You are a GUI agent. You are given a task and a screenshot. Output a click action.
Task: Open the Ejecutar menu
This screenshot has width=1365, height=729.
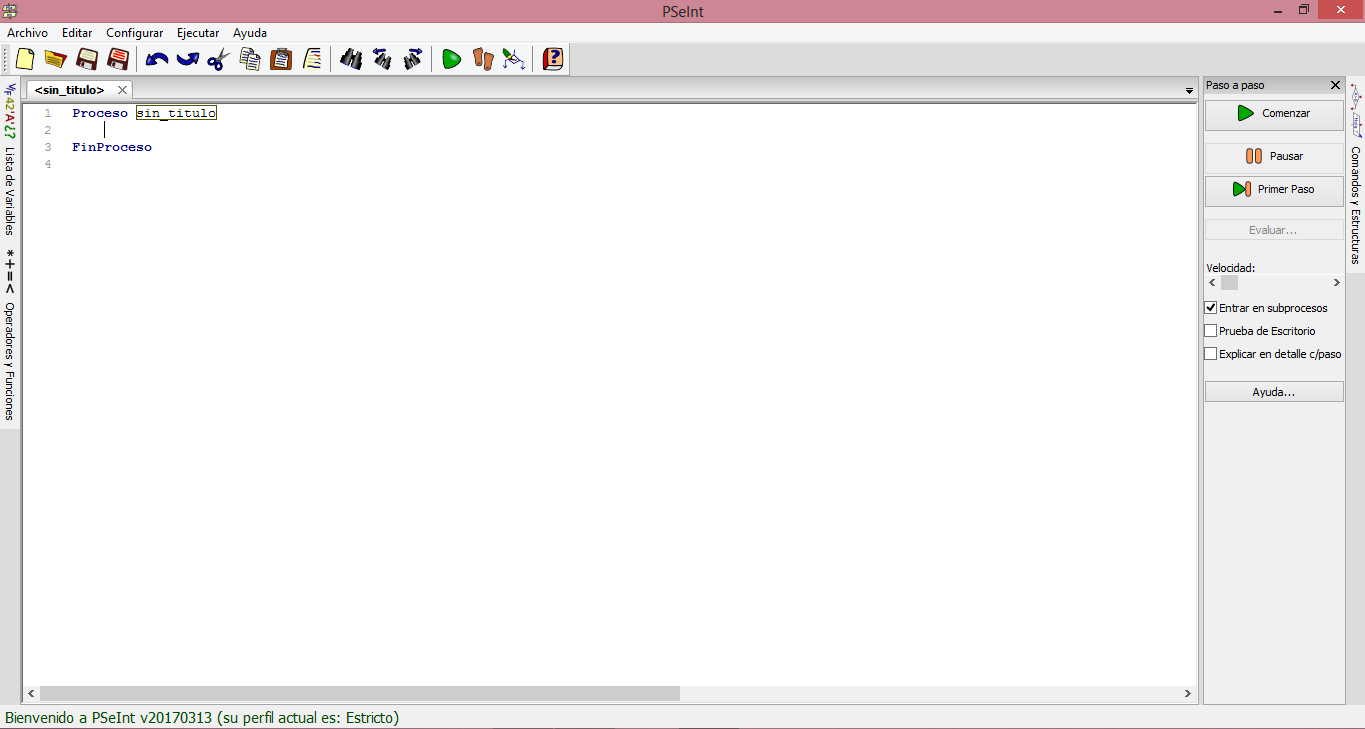198,33
